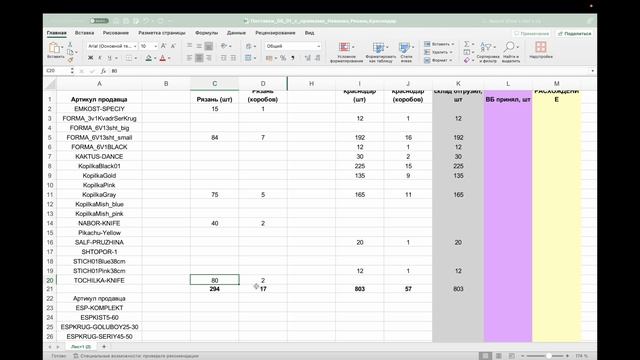Switch to the Формулы tab
Viewport: 640px width, 360px height.
[x=206, y=33]
